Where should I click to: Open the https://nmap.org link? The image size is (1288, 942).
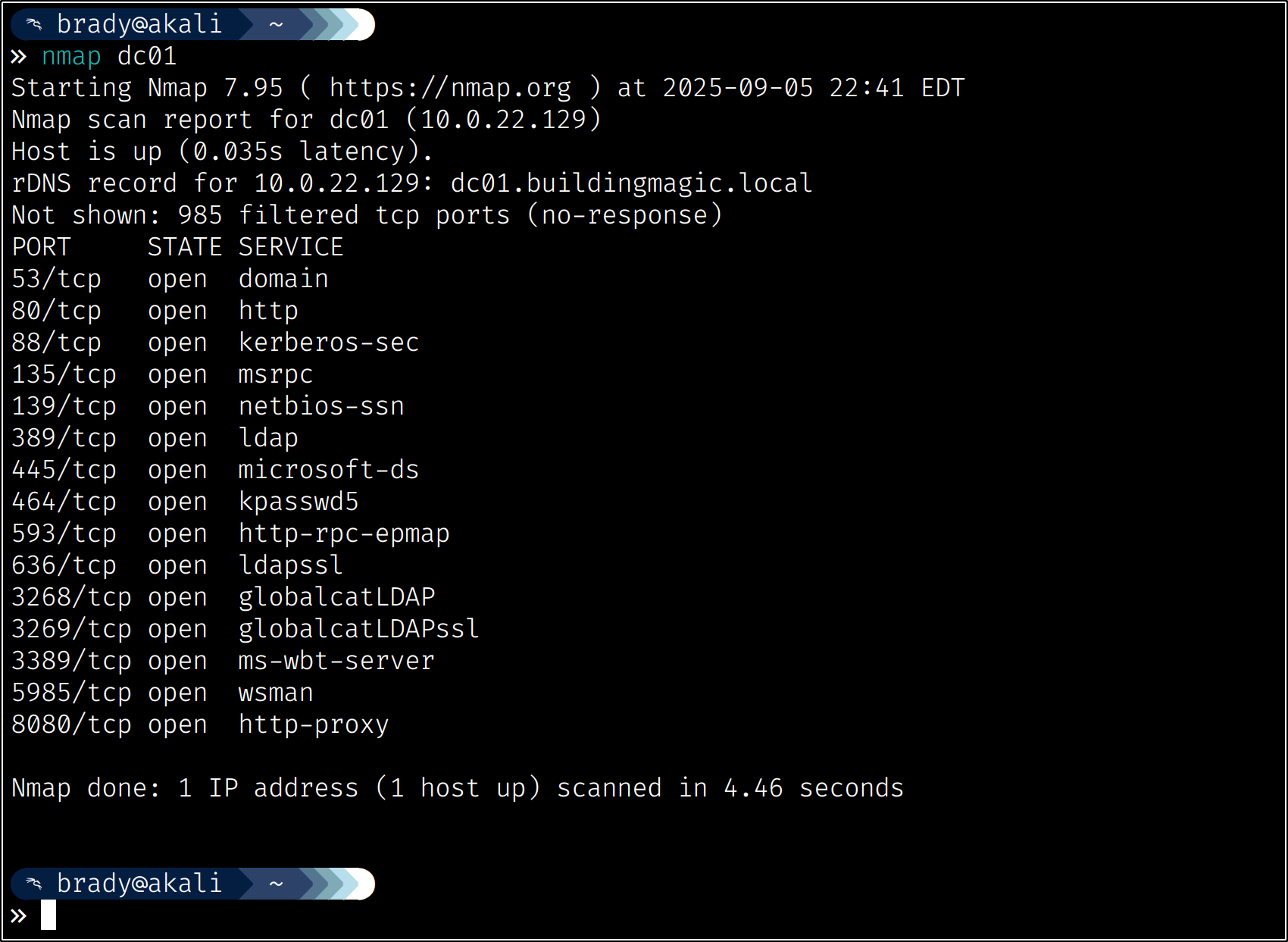pyautogui.click(x=450, y=89)
